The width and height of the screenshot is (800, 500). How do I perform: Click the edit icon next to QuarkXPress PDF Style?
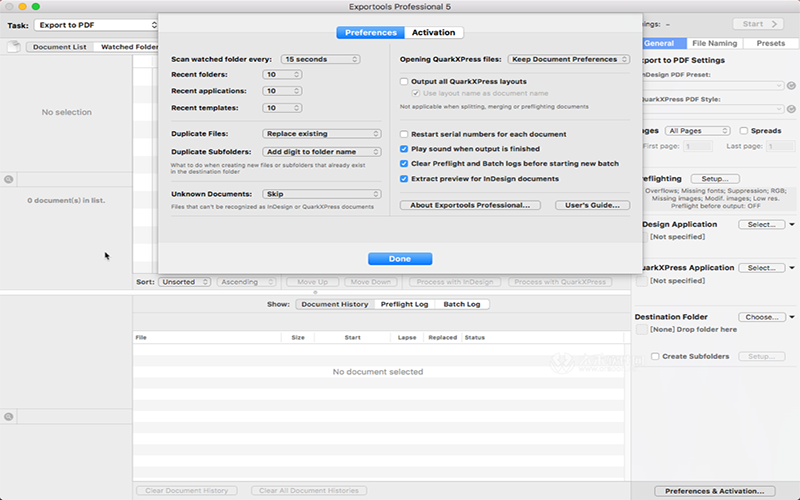(x=791, y=109)
